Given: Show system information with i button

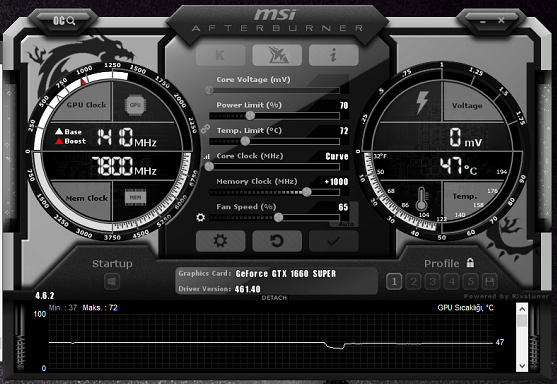Looking at the screenshot, I should (334, 55).
